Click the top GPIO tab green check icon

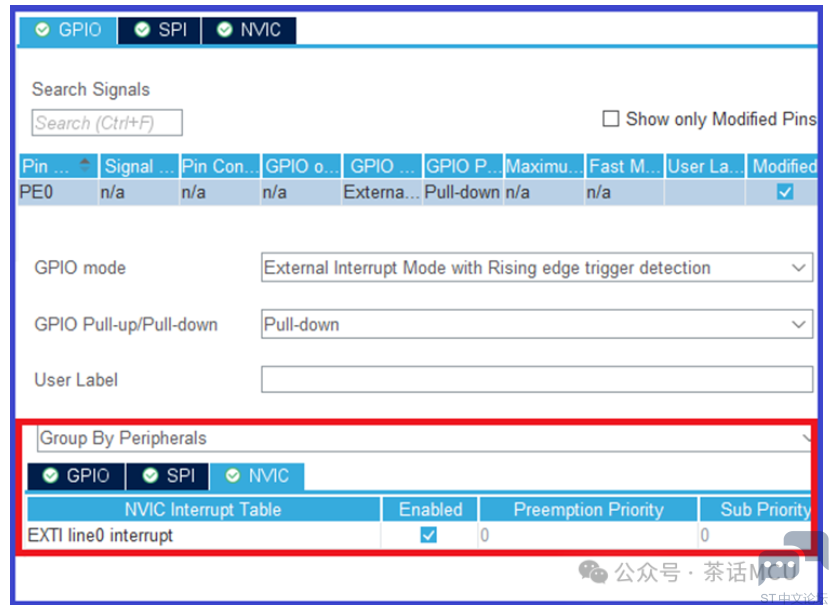point(43,30)
